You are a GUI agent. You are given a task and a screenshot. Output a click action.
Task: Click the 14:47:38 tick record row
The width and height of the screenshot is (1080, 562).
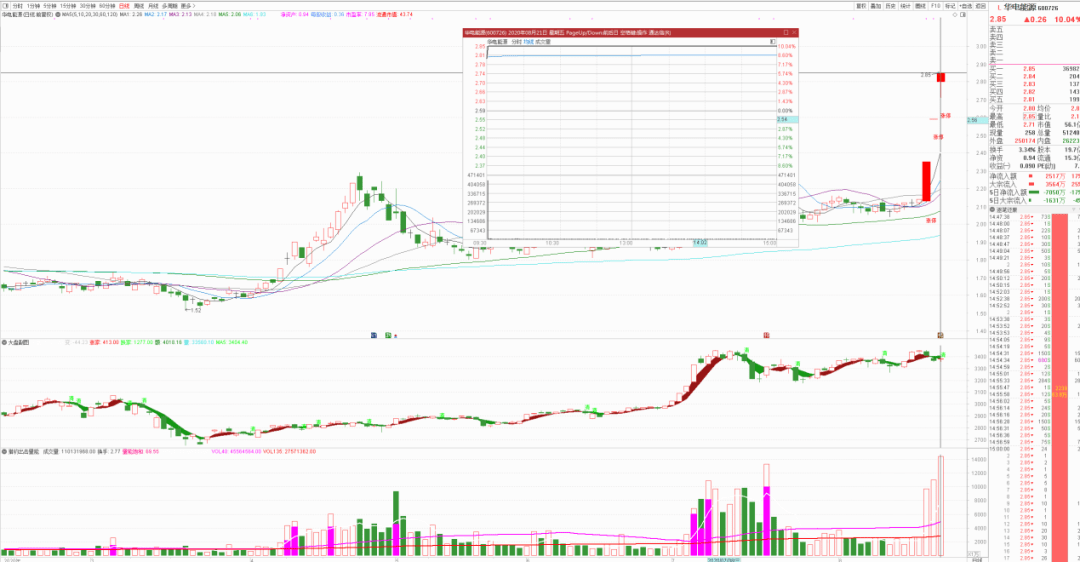coord(1033,216)
